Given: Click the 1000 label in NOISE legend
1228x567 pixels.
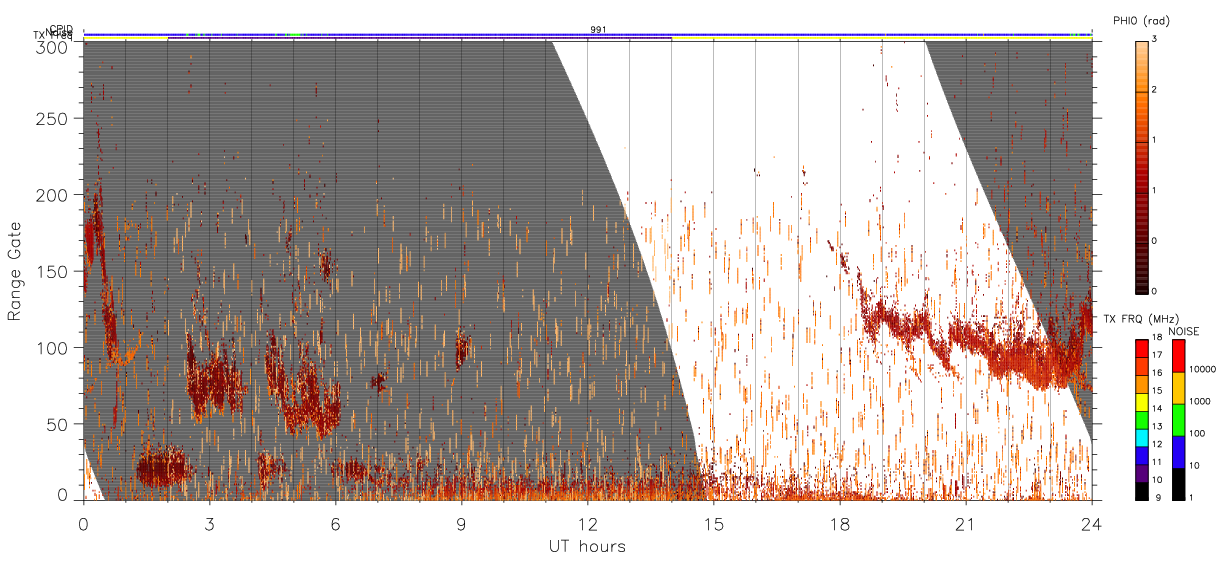Looking at the screenshot, I should 1201,401.
